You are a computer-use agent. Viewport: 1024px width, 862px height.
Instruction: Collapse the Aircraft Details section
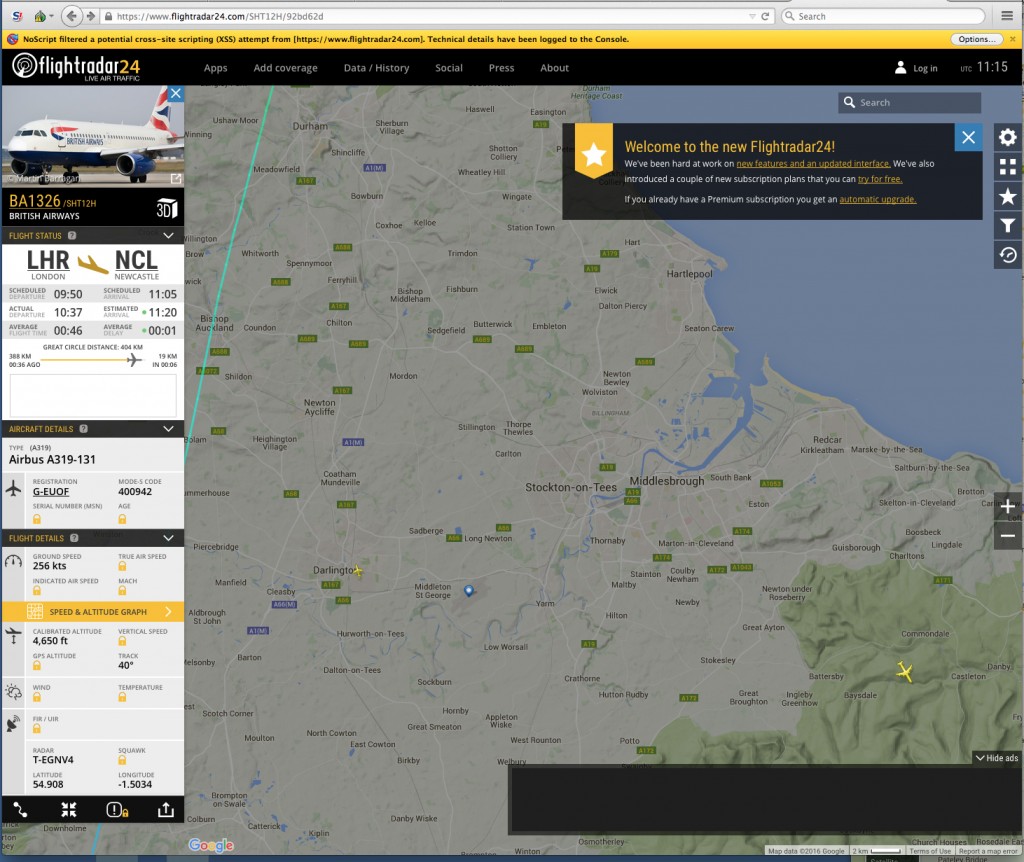click(168, 429)
